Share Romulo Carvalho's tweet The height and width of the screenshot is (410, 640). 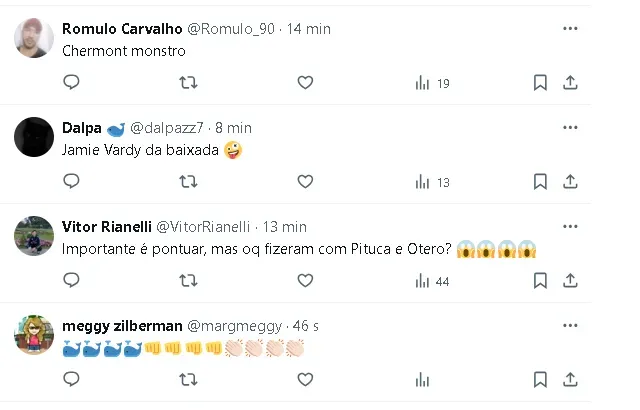coord(570,83)
